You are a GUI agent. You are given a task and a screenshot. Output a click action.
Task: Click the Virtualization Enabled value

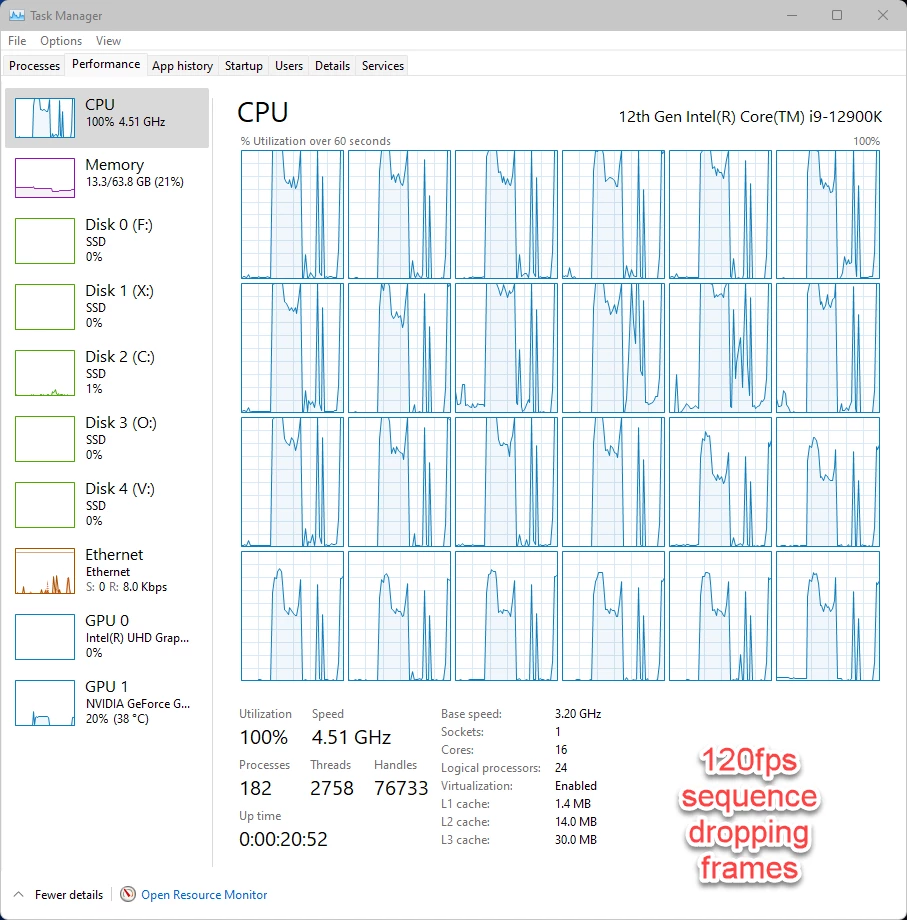tap(576, 786)
